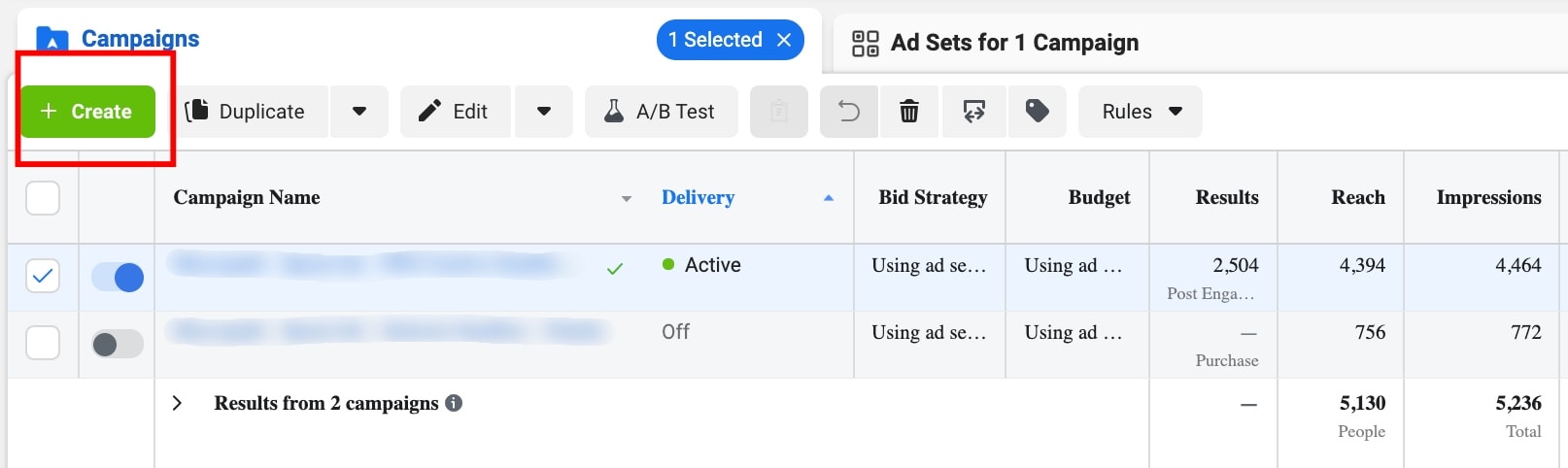Open the Rules dropdown menu

pyautogui.click(x=1141, y=112)
